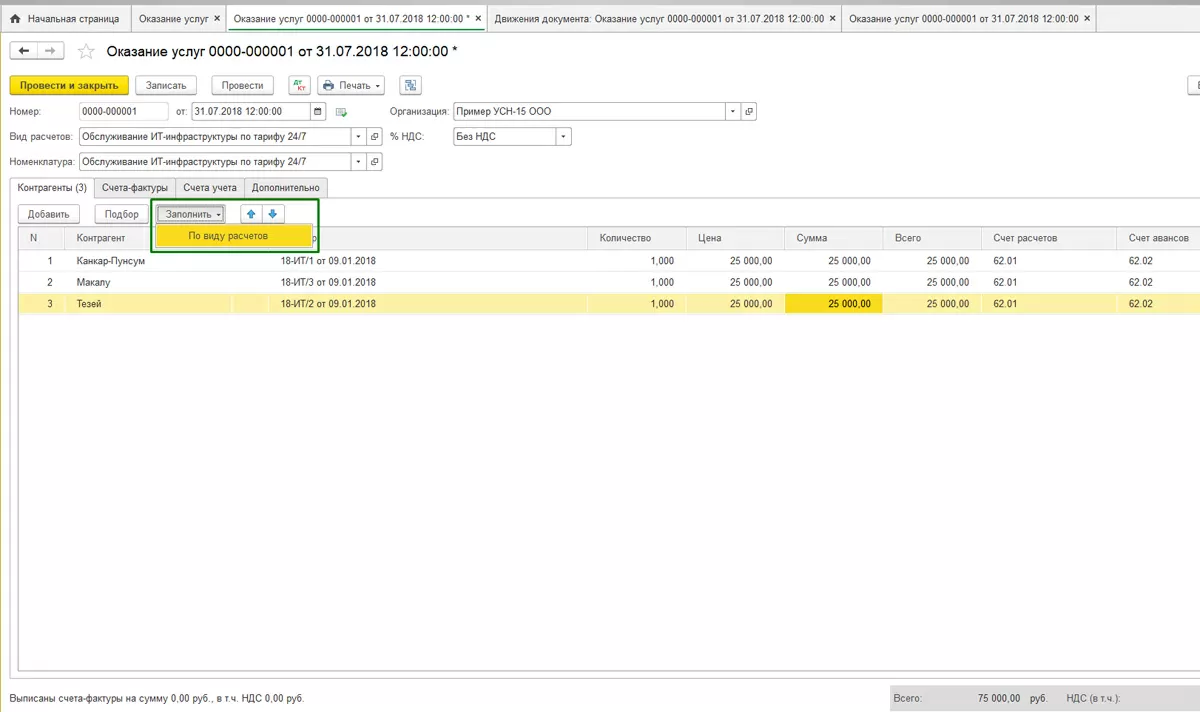
Task: Expand the % НДС dropdown list
Action: pos(564,137)
